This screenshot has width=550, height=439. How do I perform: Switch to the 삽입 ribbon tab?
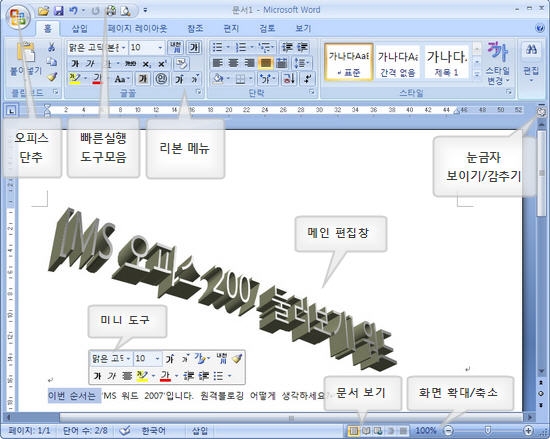(80, 28)
